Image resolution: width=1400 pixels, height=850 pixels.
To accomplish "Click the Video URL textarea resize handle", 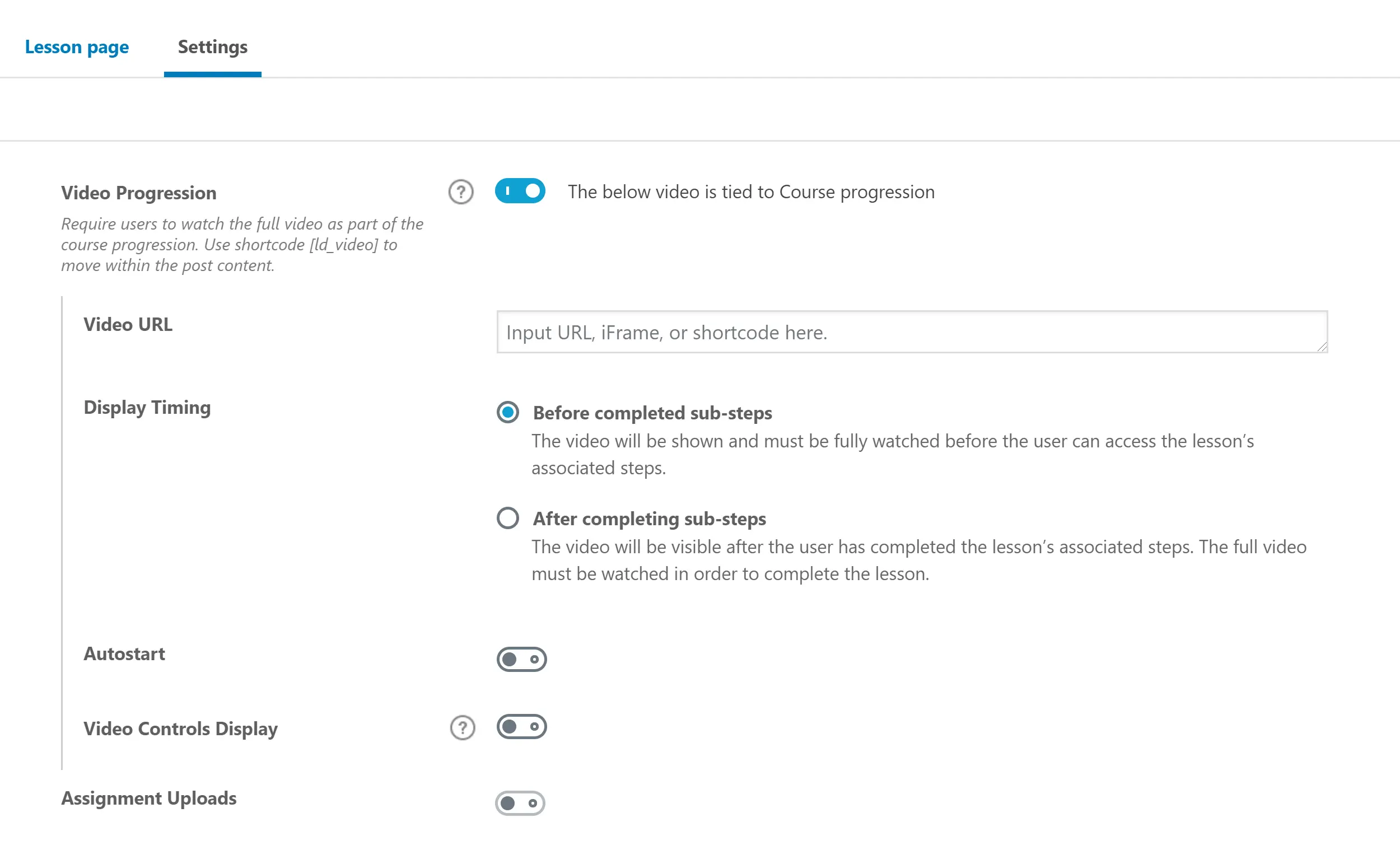I will 1322,347.
